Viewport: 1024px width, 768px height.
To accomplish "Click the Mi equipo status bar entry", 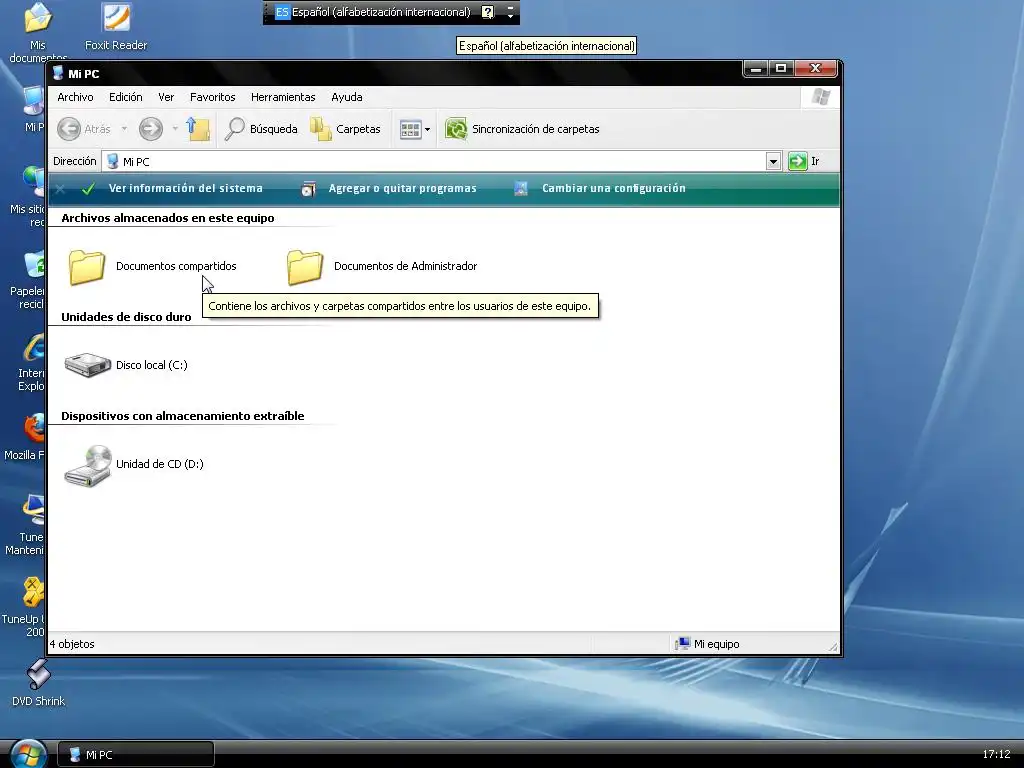I will (707, 644).
